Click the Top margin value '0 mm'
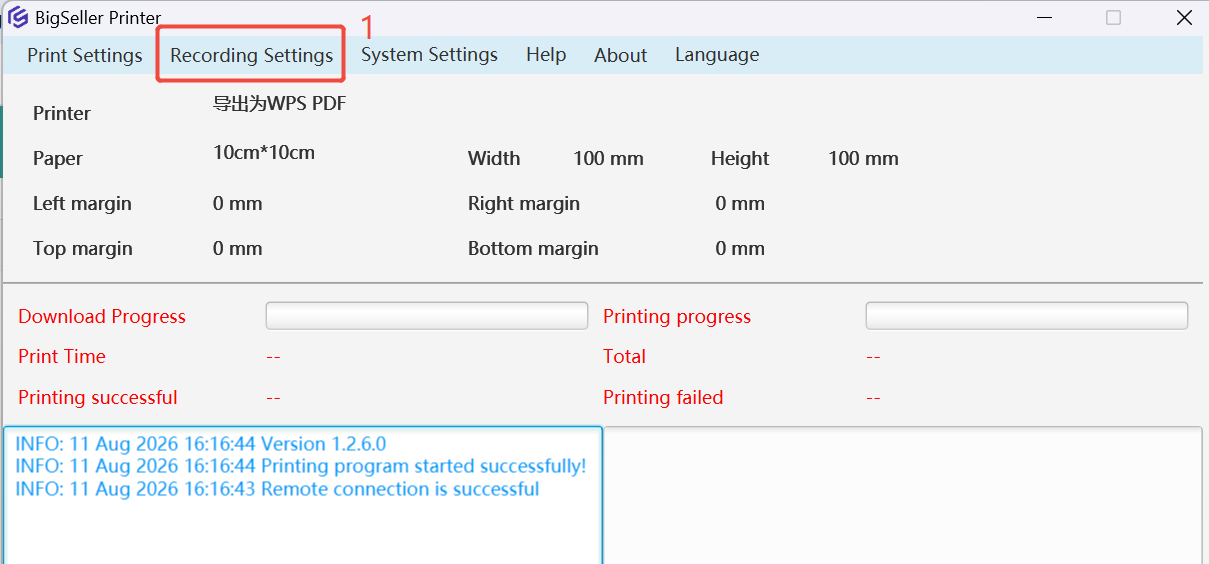This screenshot has width=1209, height=564. [237, 248]
